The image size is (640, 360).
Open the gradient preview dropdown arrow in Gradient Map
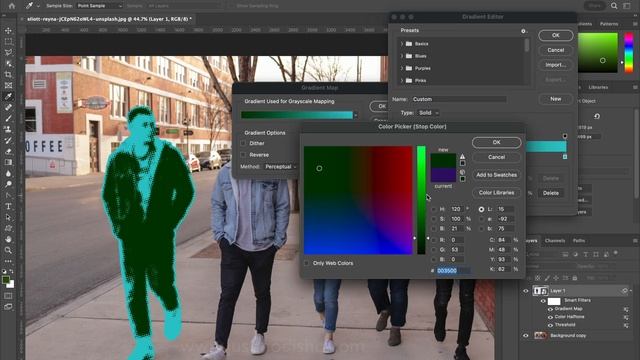point(356,115)
